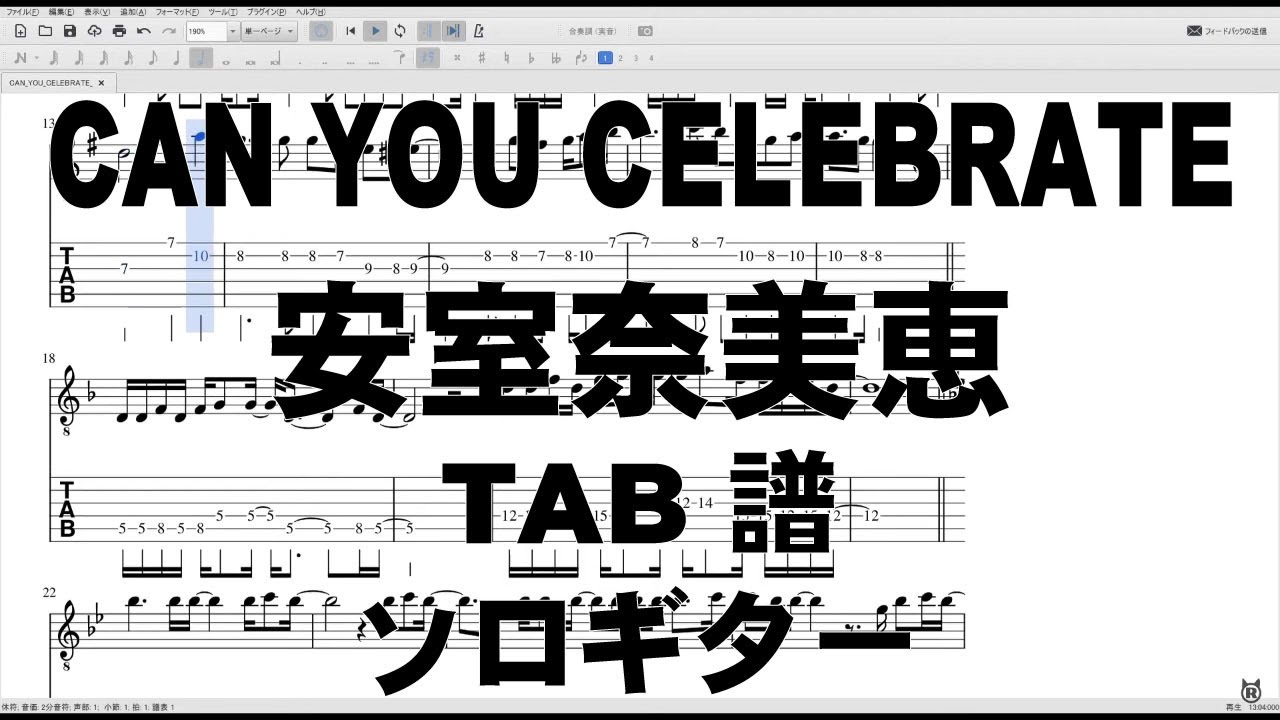The image size is (1280, 720).
Task: Print the score using the printer icon
Action: (120, 31)
